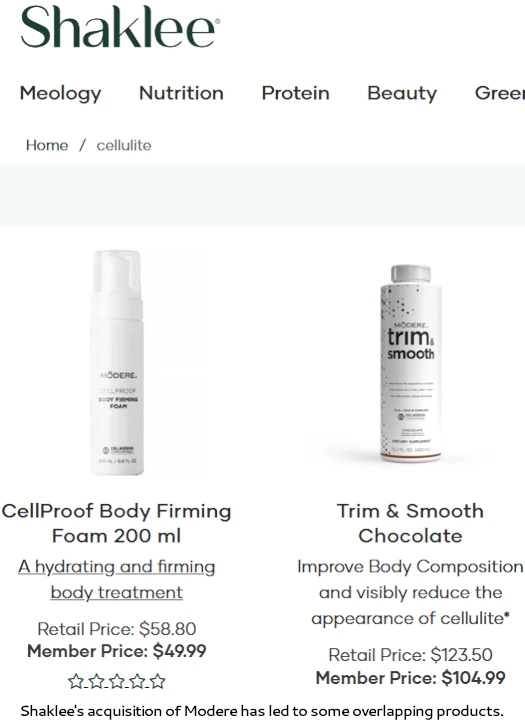Screen dimensions: 525x722
Task: Open the Protein menu item
Action: point(296,93)
